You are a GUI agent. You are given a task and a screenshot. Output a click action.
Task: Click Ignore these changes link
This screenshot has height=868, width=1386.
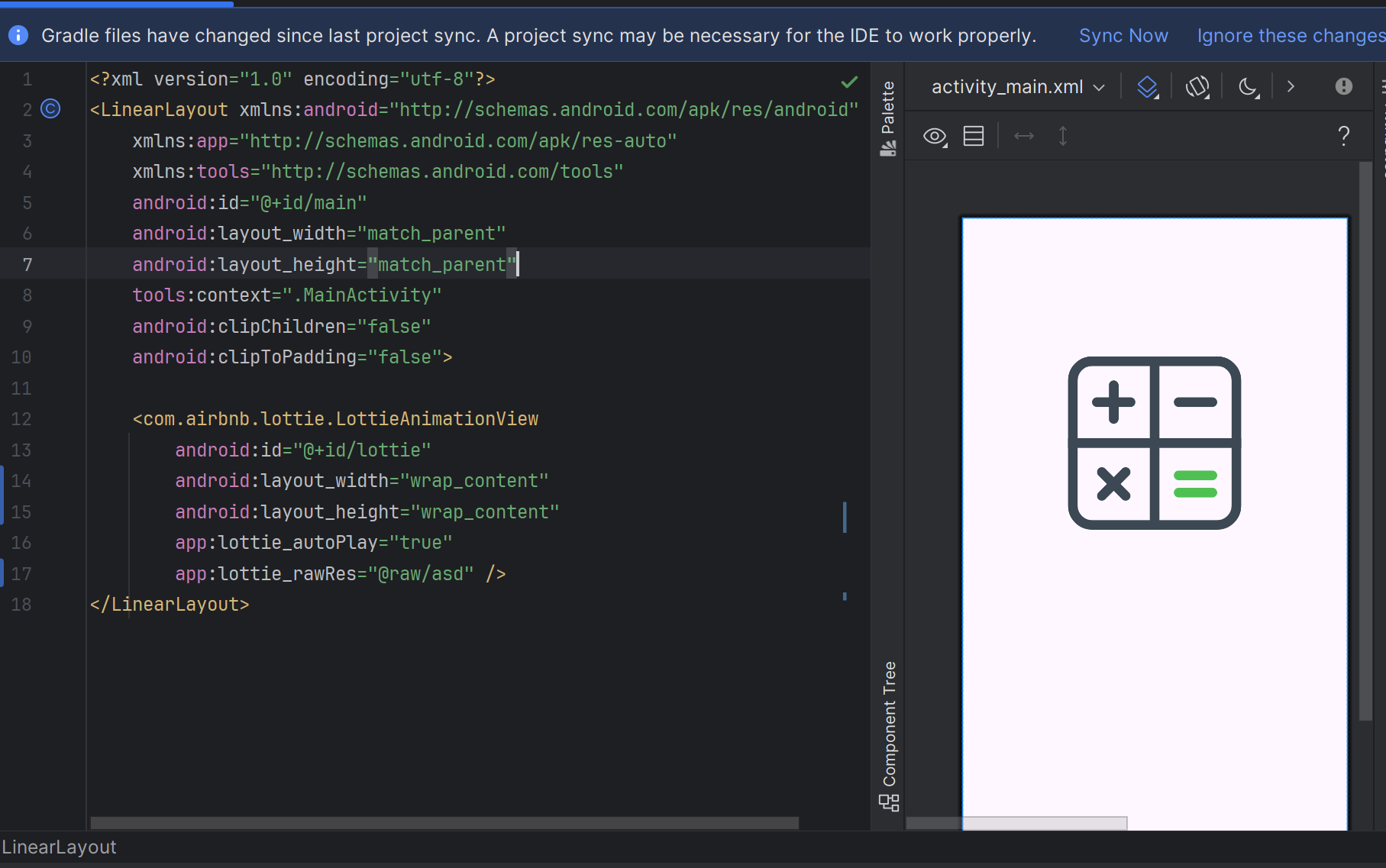(1291, 36)
